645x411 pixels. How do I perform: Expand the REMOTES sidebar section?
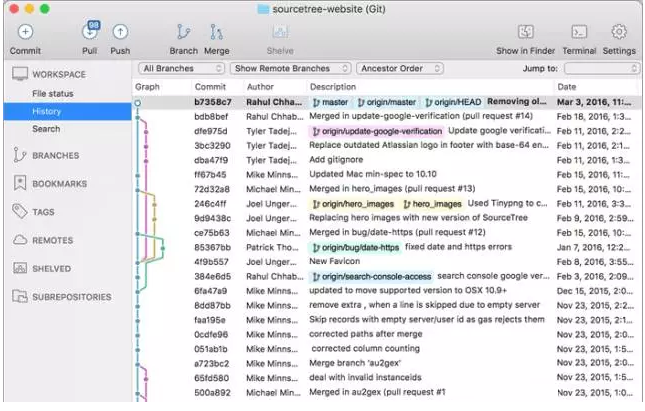(x=53, y=240)
